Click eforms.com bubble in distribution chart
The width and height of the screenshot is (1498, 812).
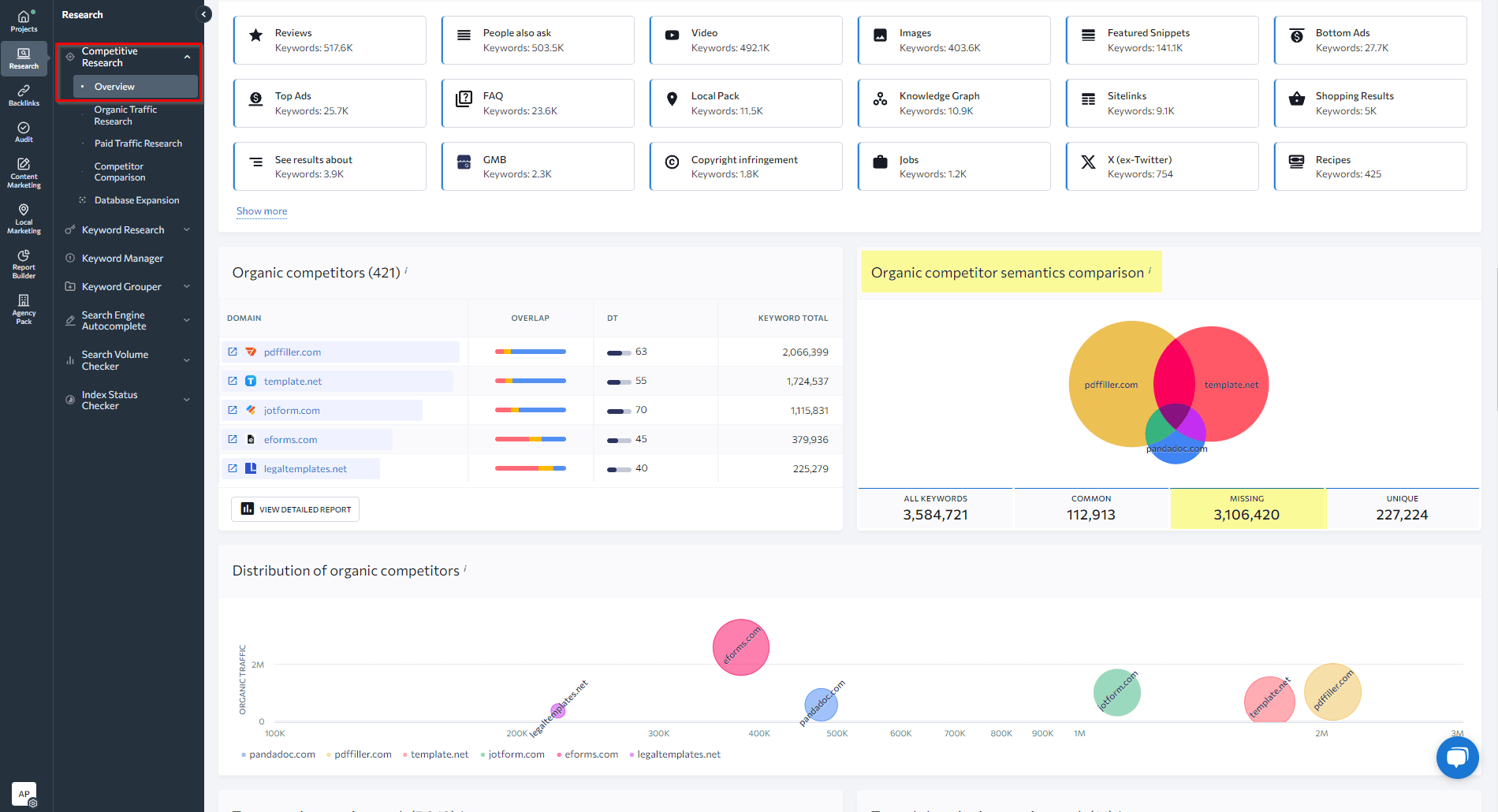click(x=740, y=647)
